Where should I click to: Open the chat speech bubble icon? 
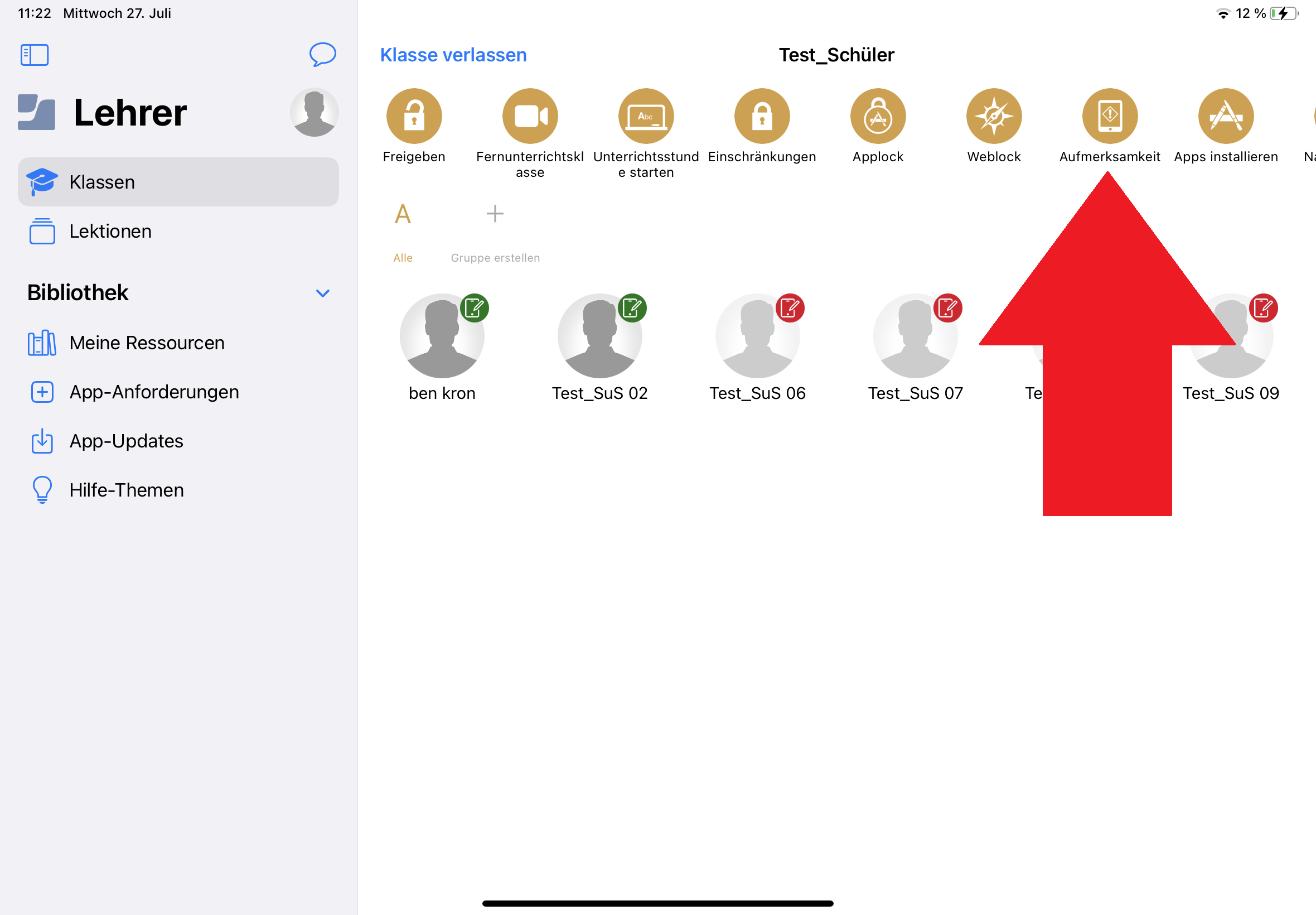pyautogui.click(x=322, y=55)
